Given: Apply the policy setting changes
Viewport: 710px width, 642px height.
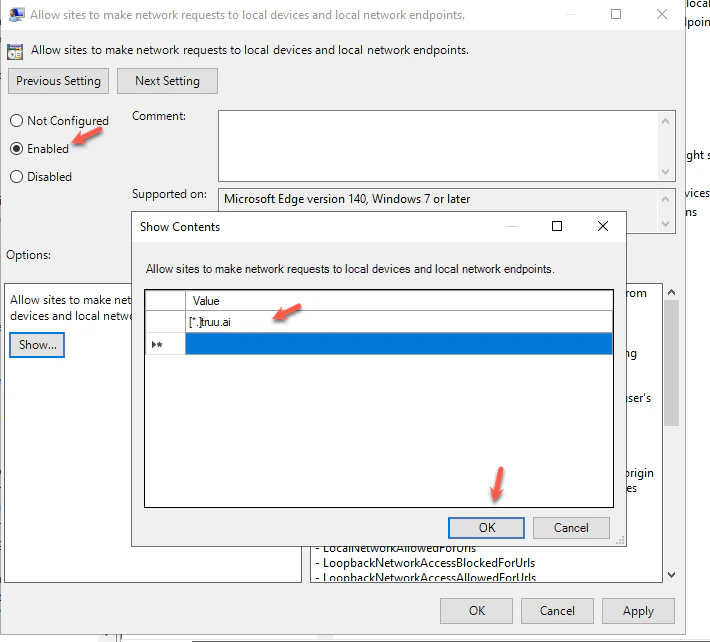Looking at the screenshot, I should click(x=638, y=611).
